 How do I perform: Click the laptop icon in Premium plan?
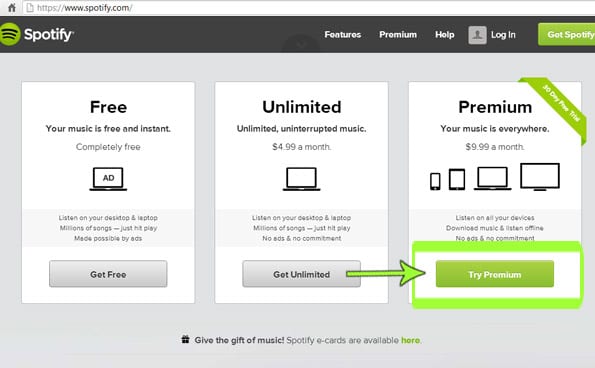(493, 178)
